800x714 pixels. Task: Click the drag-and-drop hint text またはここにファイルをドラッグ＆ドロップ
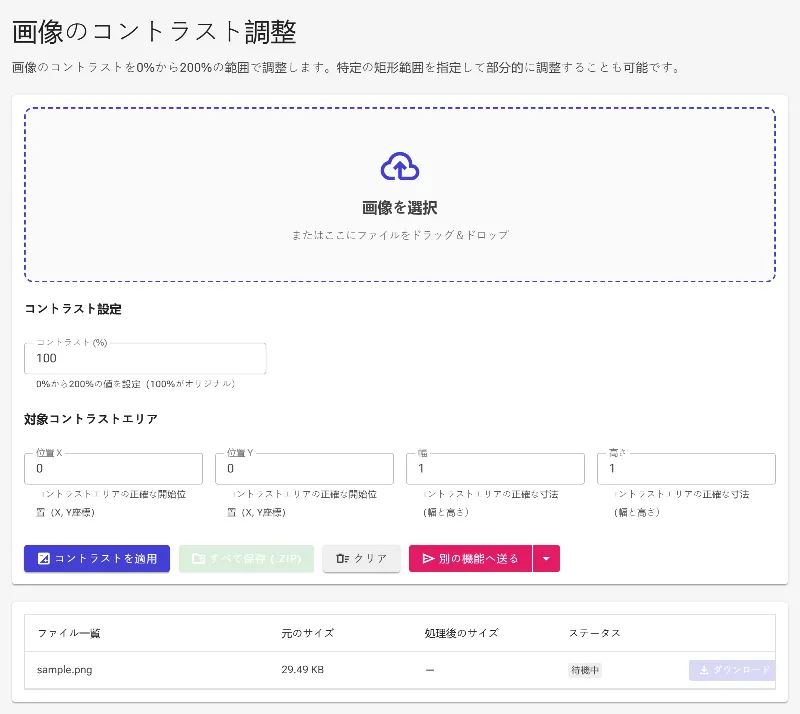coord(400,235)
